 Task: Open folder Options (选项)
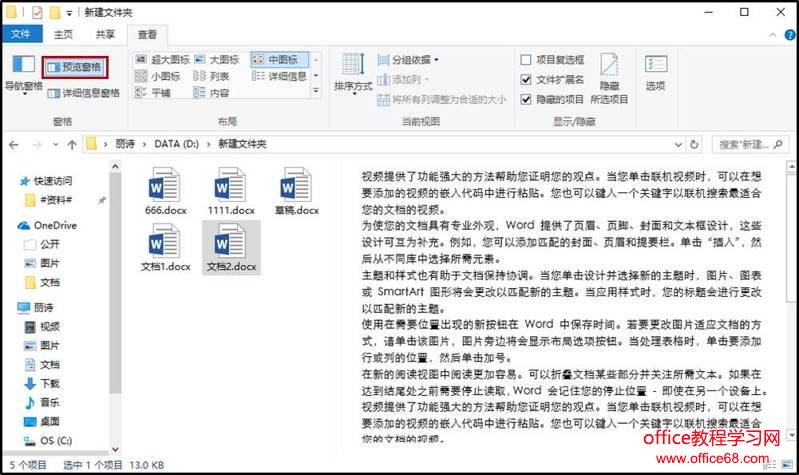pyautogui.click(x=655, y=73)
